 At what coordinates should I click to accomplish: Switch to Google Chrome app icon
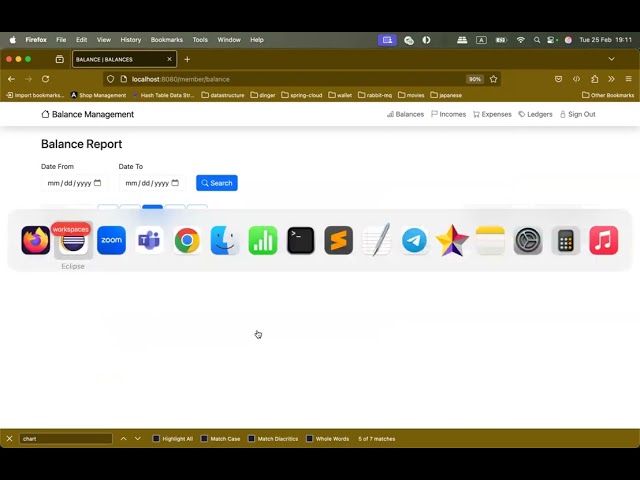coord(187,240)
